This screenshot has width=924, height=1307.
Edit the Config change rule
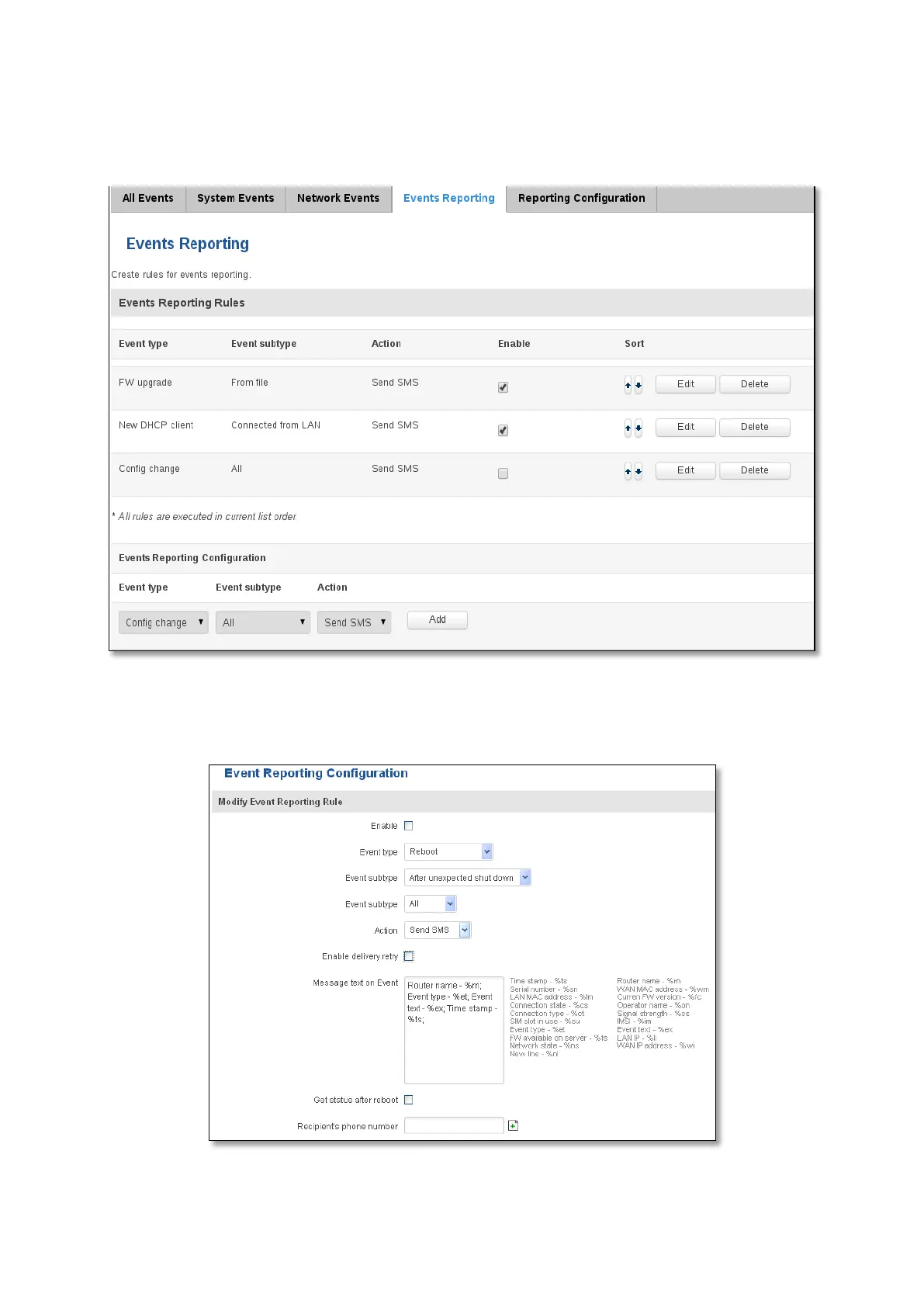(686, 470)
